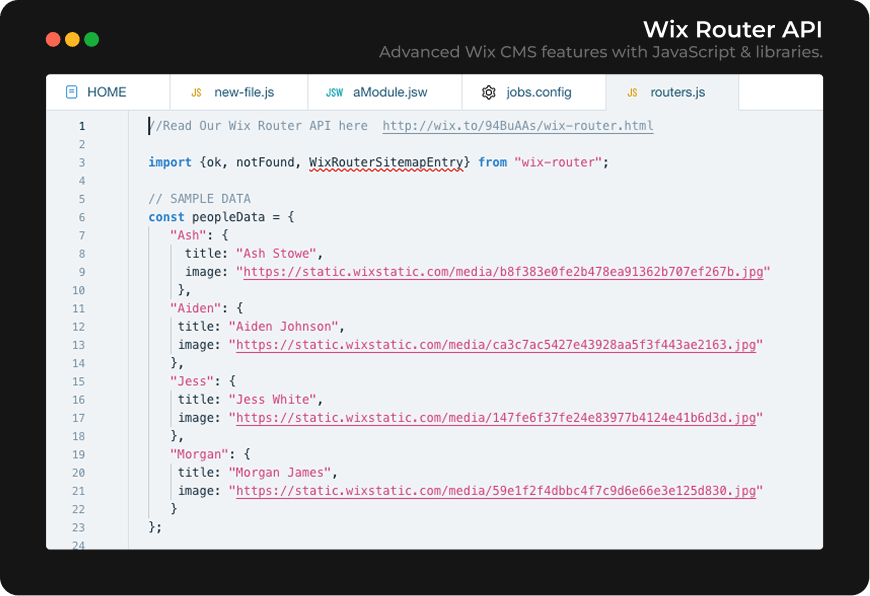Screen dimensions: 870x596
Task: Click line number 6 in the gutter
Action: [82, 217]
